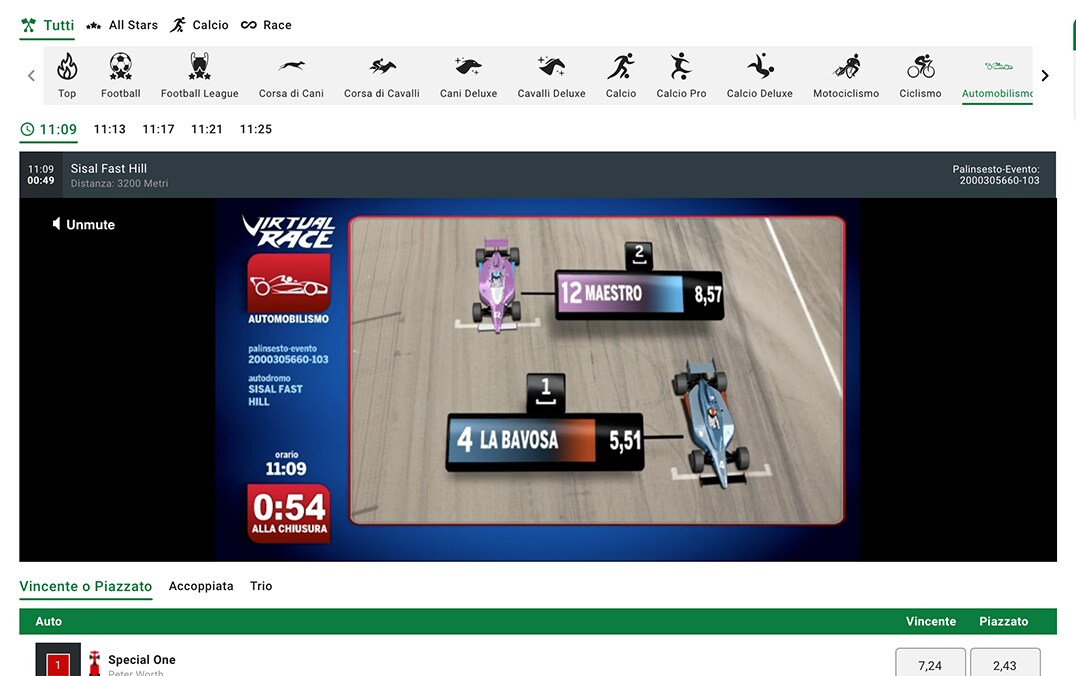
Task: Click the Palinsesto-Evento code in header
Action: (996, 174)
